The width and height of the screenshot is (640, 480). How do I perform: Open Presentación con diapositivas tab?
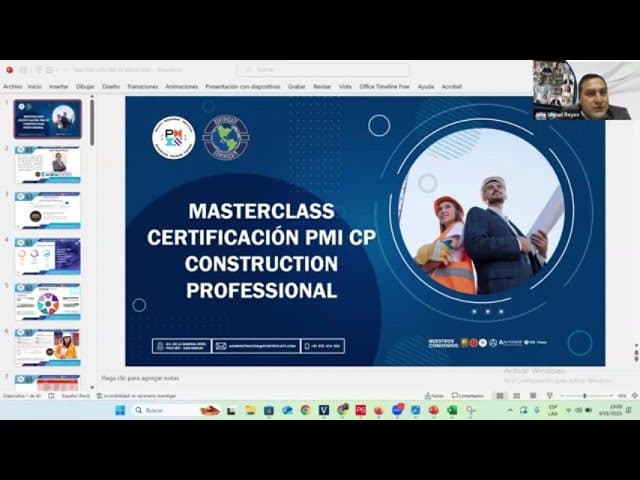[x=243, y=87]
